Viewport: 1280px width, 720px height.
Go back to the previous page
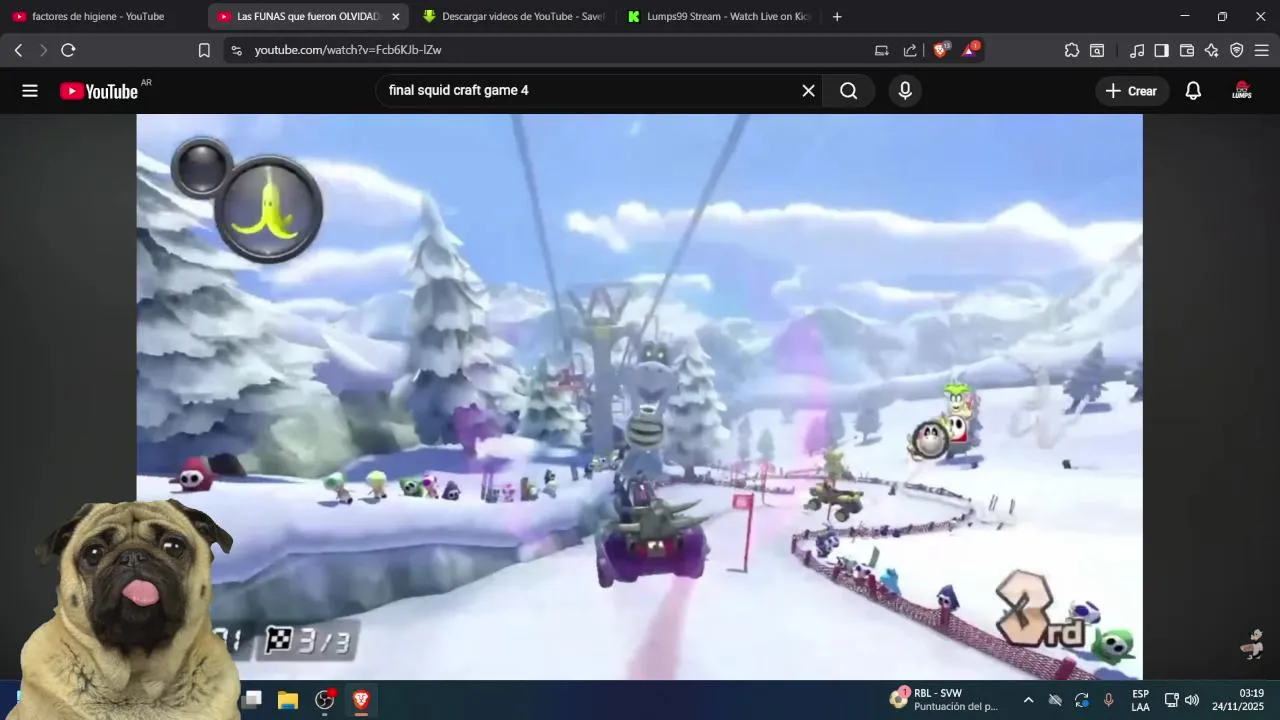[x=18, y=50]
